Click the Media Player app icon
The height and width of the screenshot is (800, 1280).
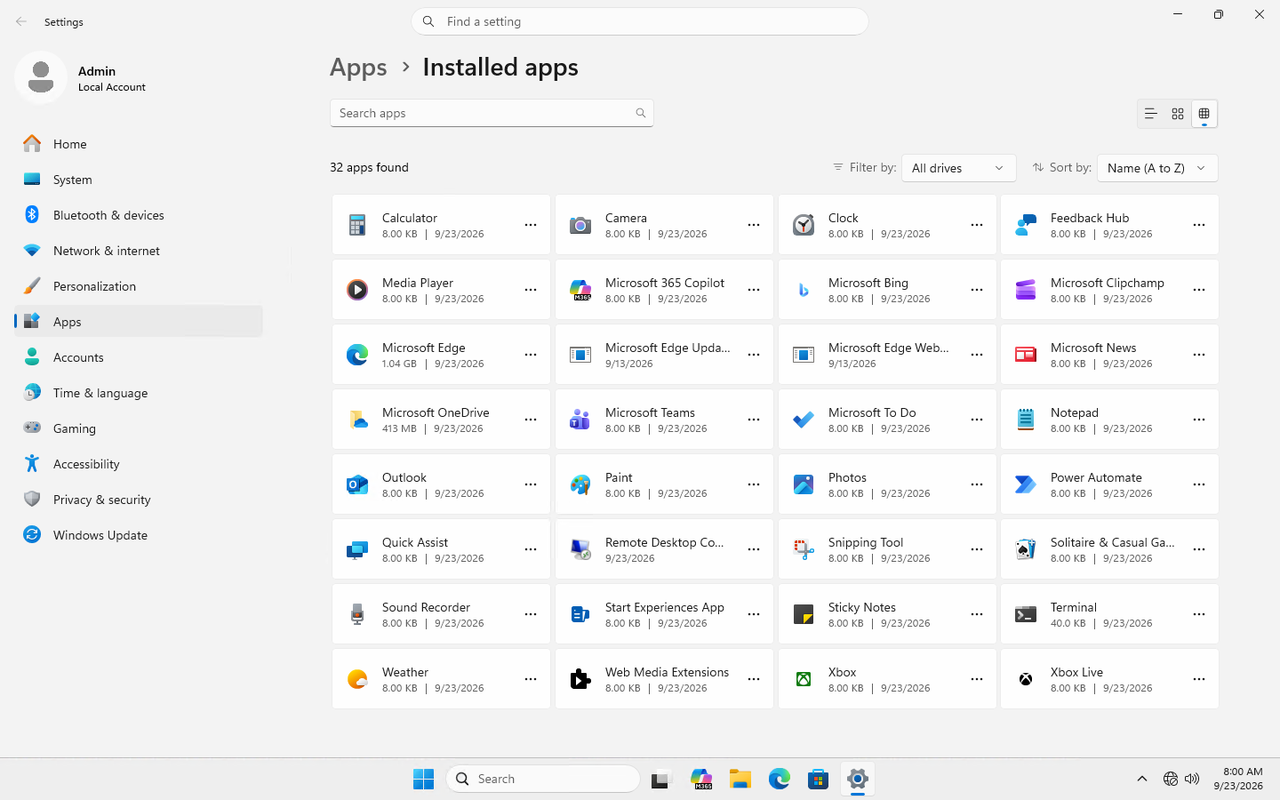coord(357,290)
